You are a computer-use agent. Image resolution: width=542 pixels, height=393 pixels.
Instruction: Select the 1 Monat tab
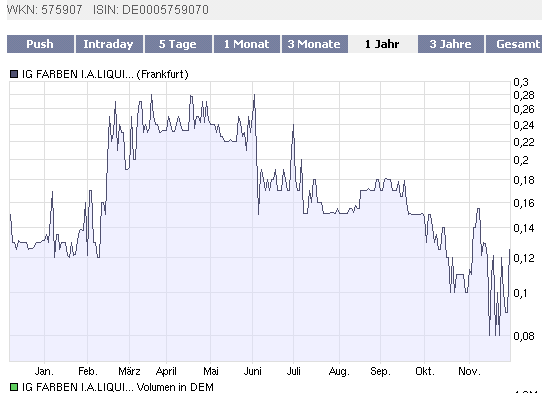point(246,44)
